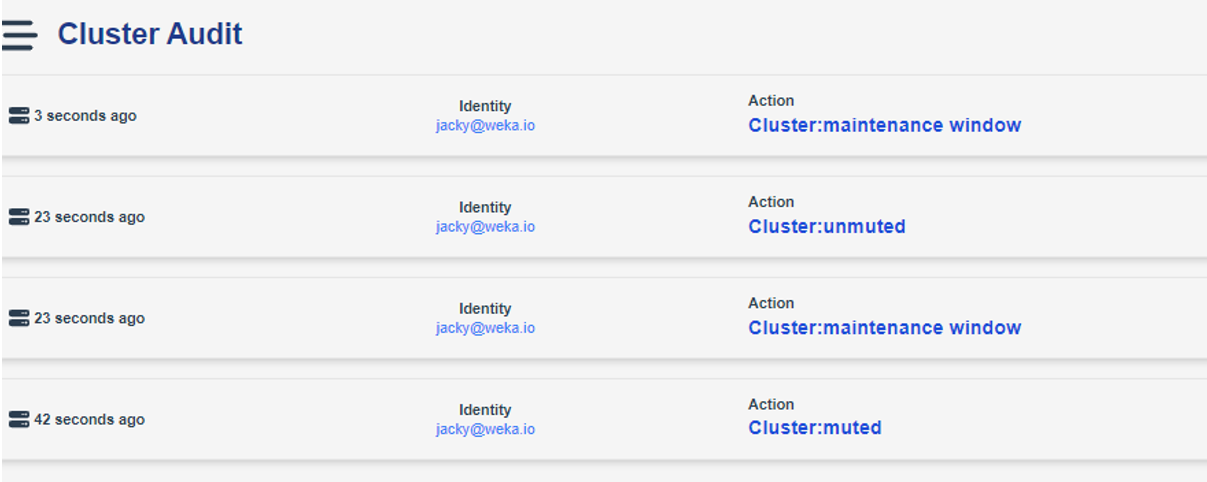Click server icon in 23-second maintenance window row
This screenshot has width=1207, height=482.
click(x=18, y=318)
